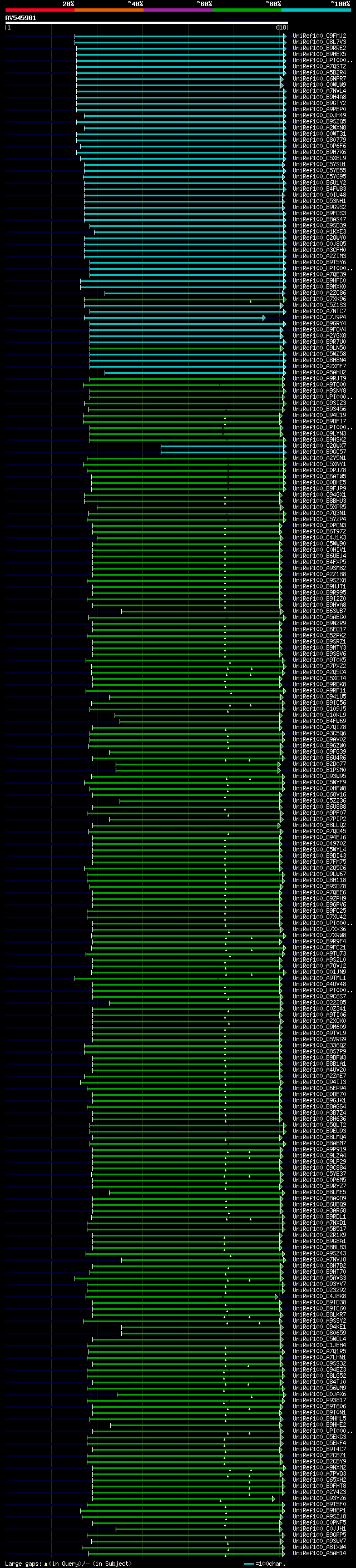This screenshot has width=356, height=1568.
Task: Select the UniRef100_A9PEP0 label
Action: pyautogui.click(x=319, y=110)
